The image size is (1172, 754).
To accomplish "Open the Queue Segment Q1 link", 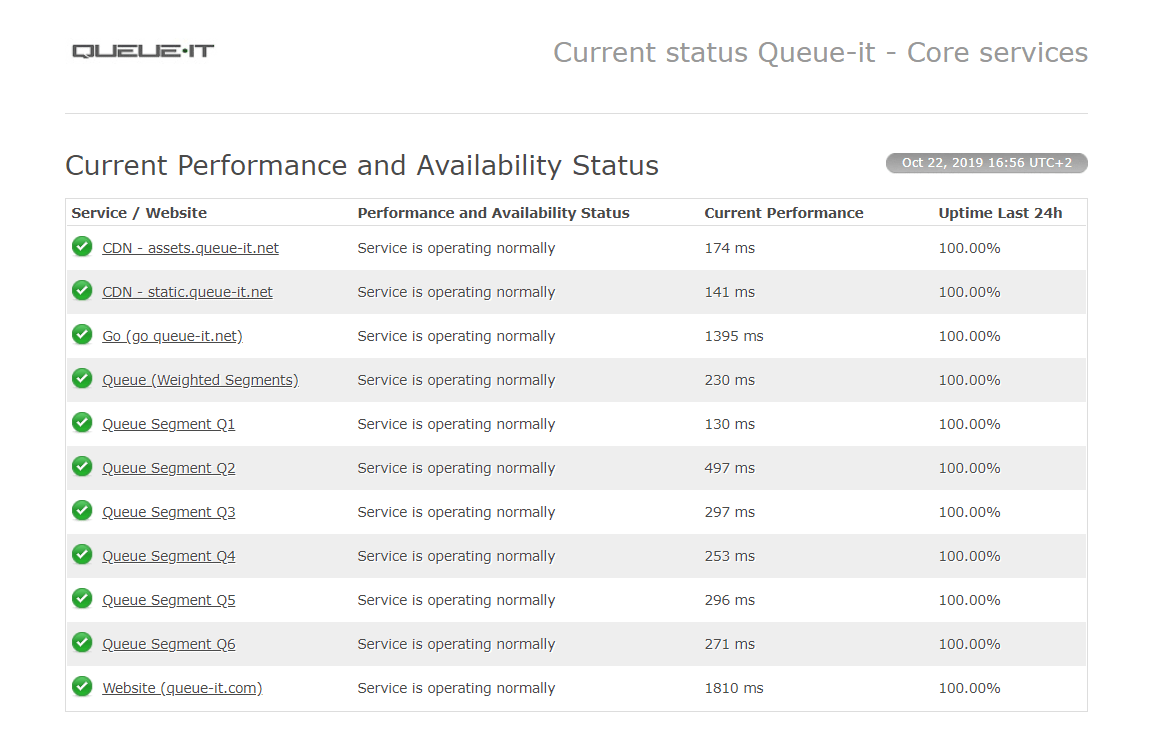I will [x=169, y=424].
